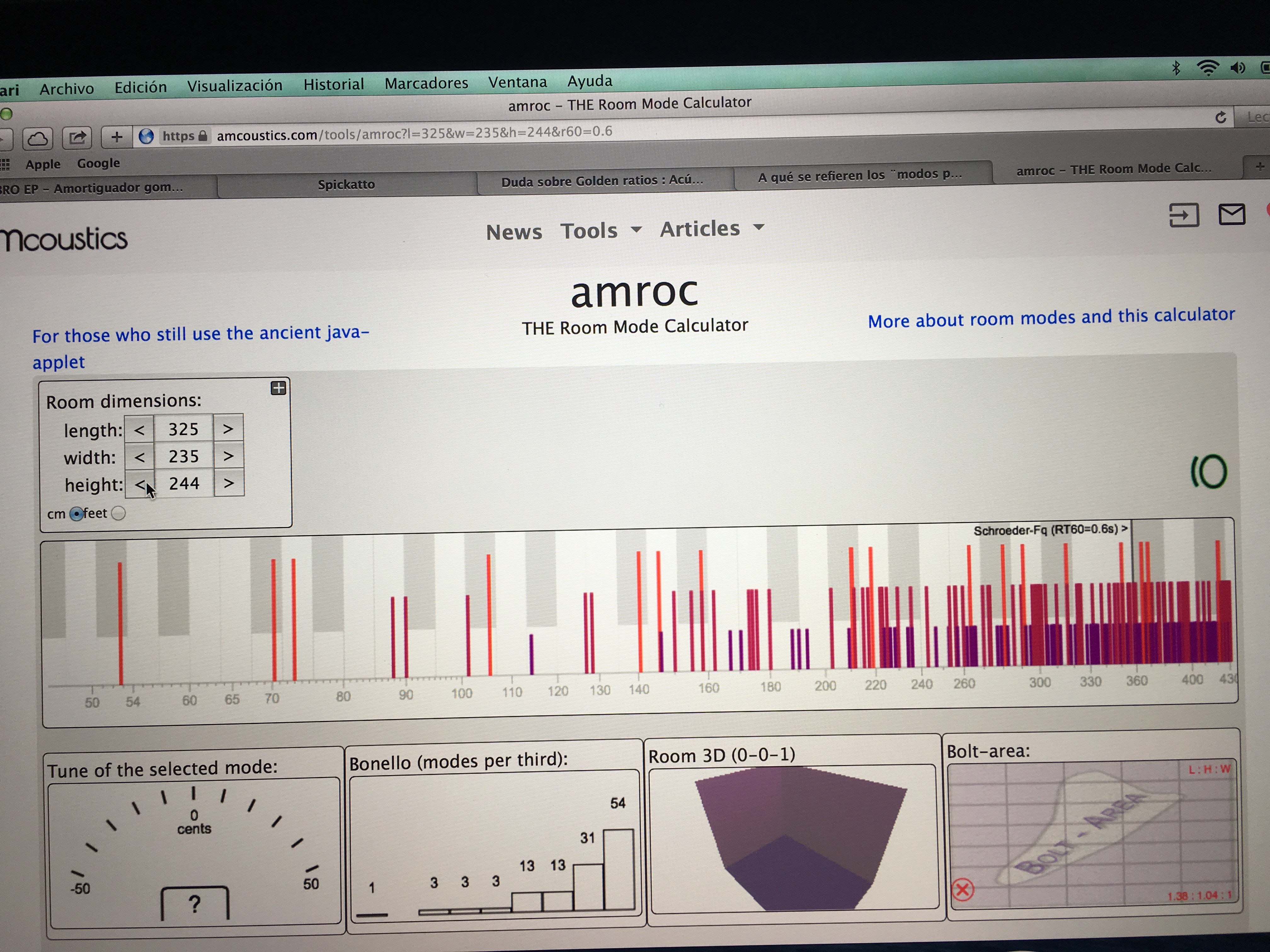Open the Historial menu
1270x952 pixels.
334,84
